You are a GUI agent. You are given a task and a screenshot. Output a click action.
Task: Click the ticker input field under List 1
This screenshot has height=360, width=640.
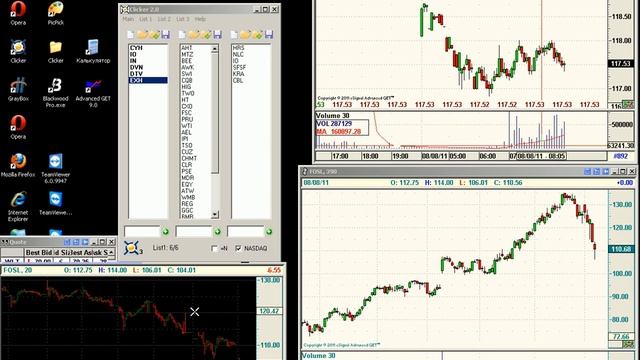(x=142, y=232)
